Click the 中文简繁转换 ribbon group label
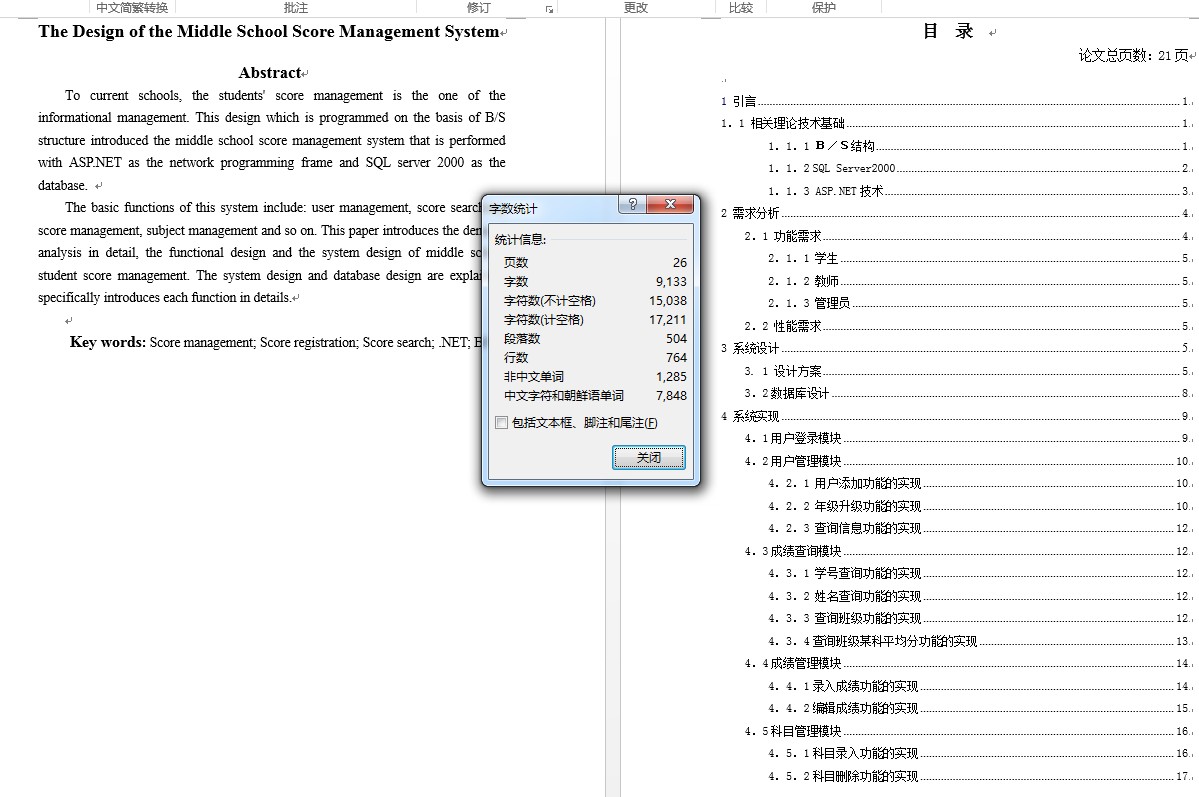Screen dimensions: 1199x797 (132, 8)
